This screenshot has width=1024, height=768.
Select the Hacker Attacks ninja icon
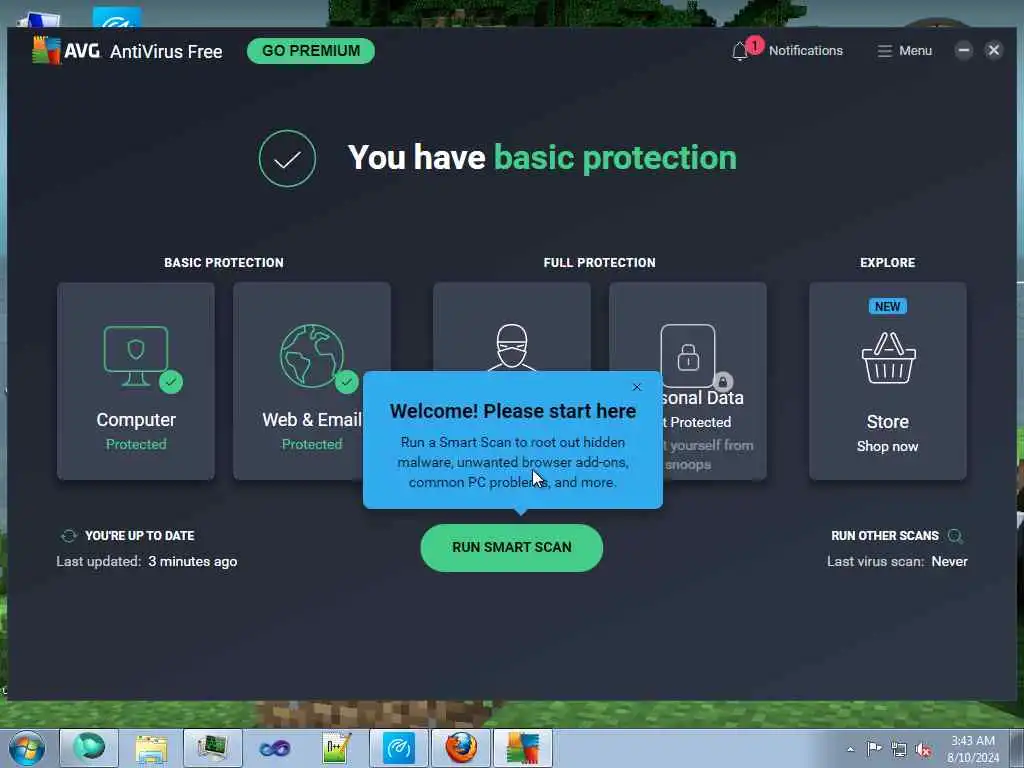[x=512, y=347]
